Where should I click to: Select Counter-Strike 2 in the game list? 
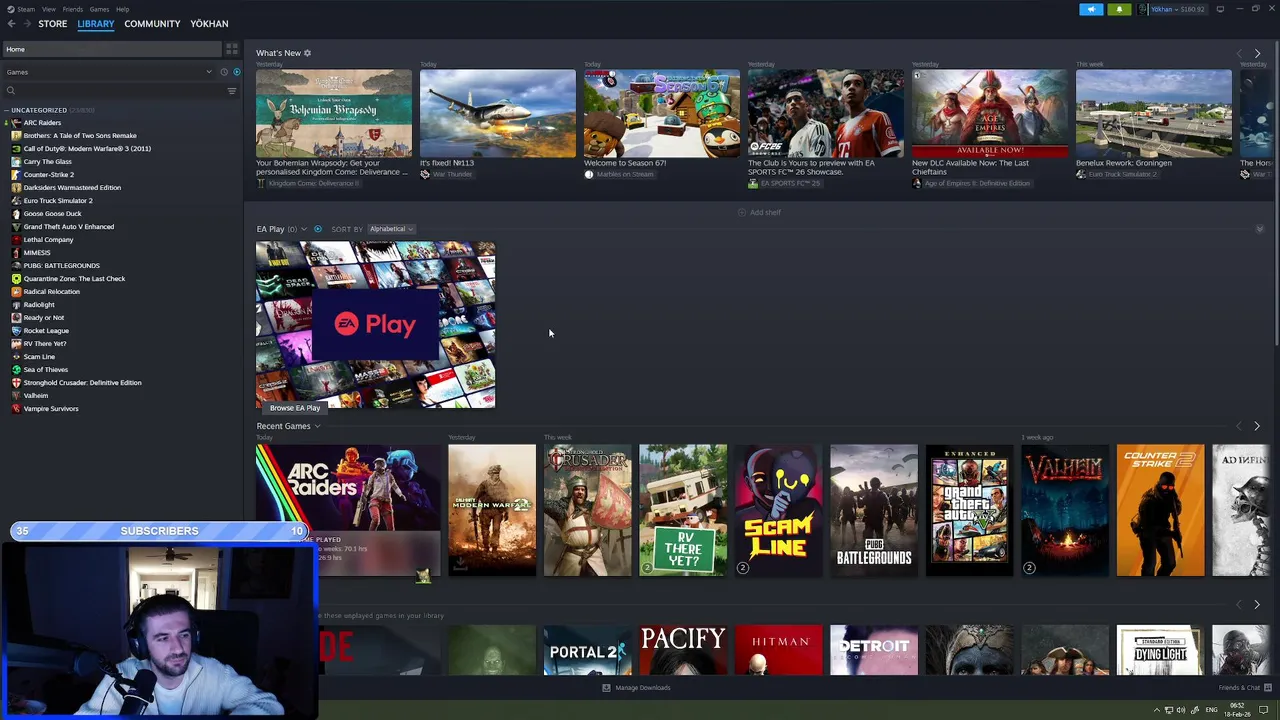coord(48,175)
